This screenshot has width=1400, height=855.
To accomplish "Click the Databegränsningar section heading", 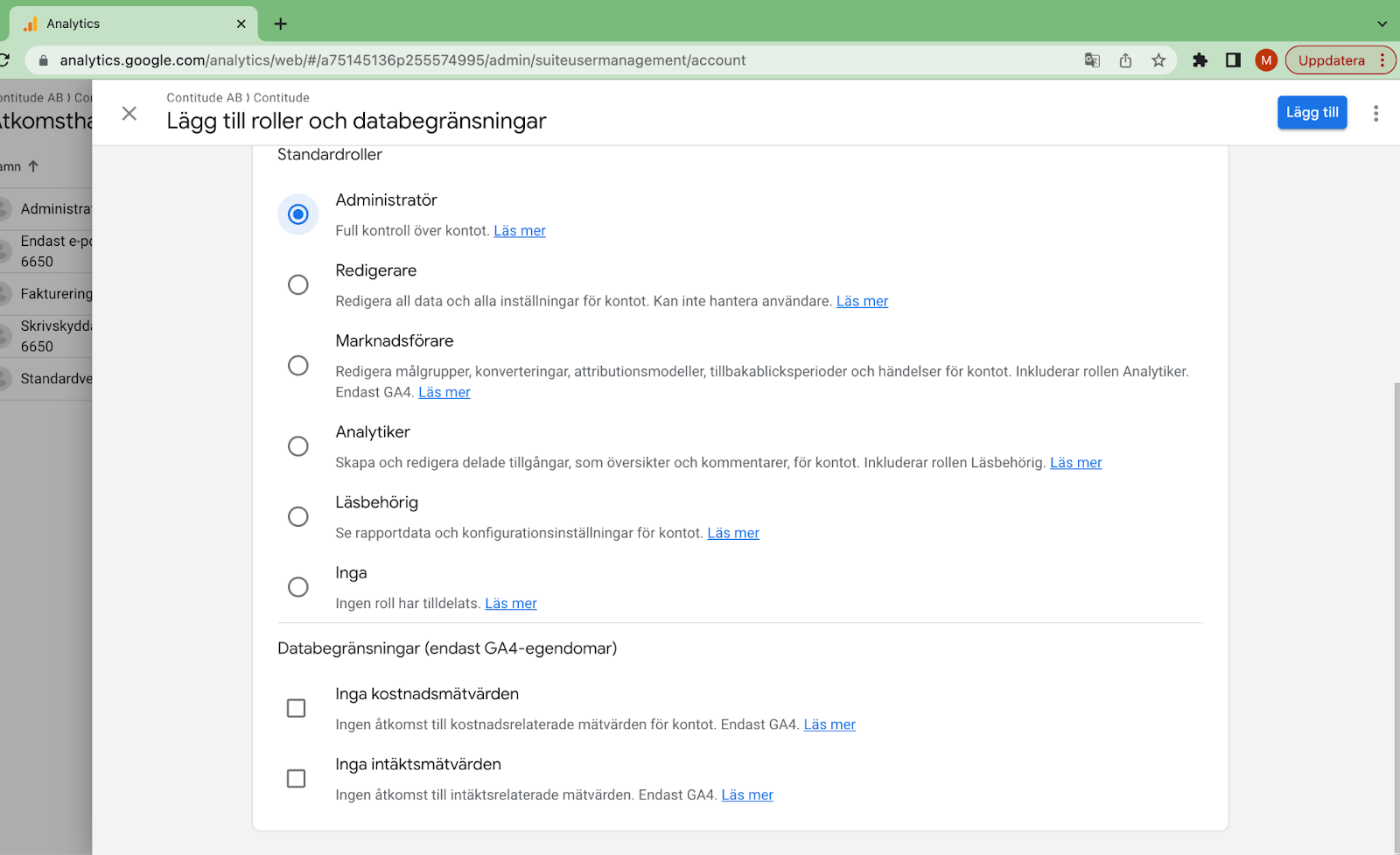I will click(447, 648).
